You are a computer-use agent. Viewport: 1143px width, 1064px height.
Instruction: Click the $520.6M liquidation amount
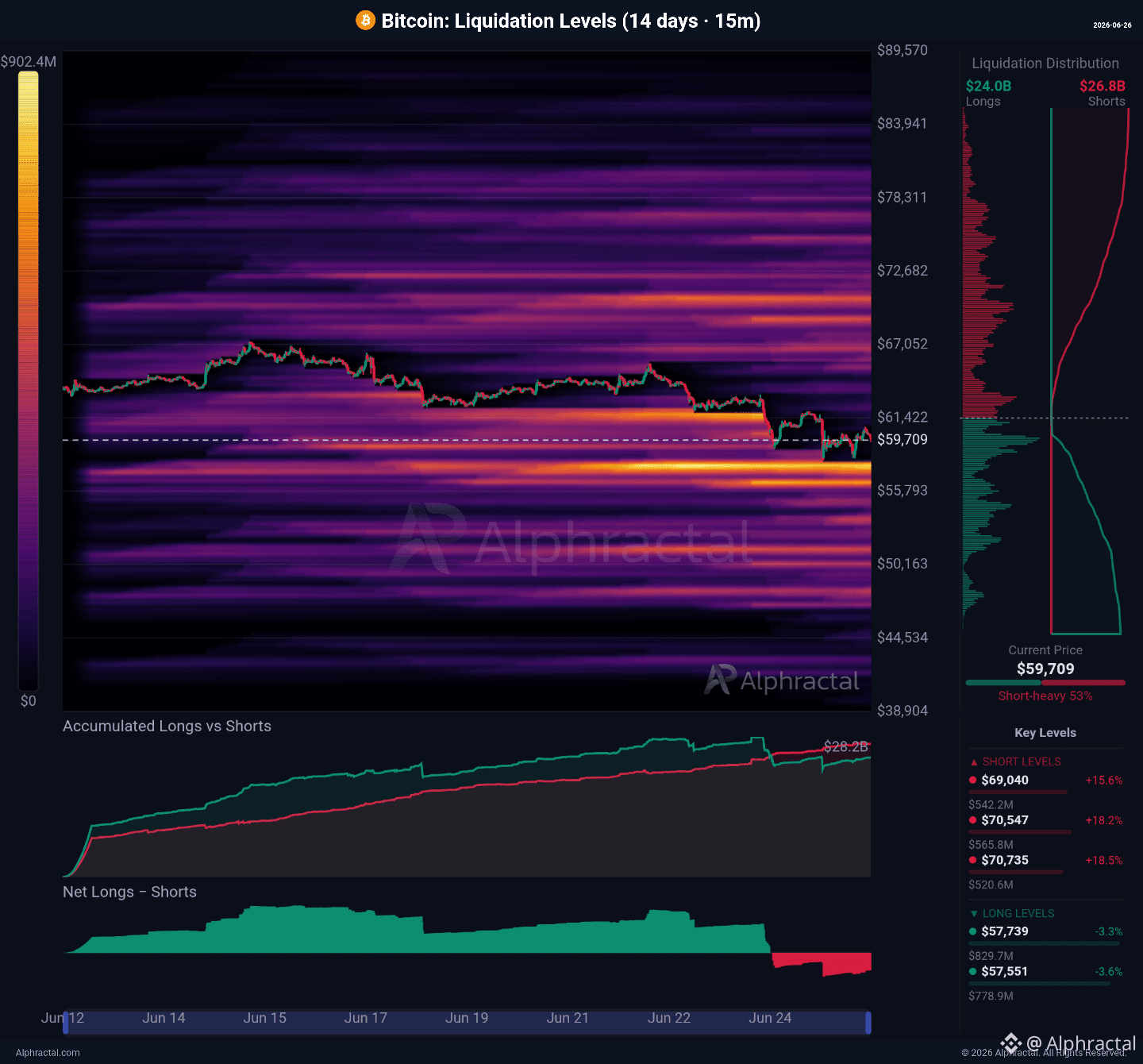pos(991,885)
